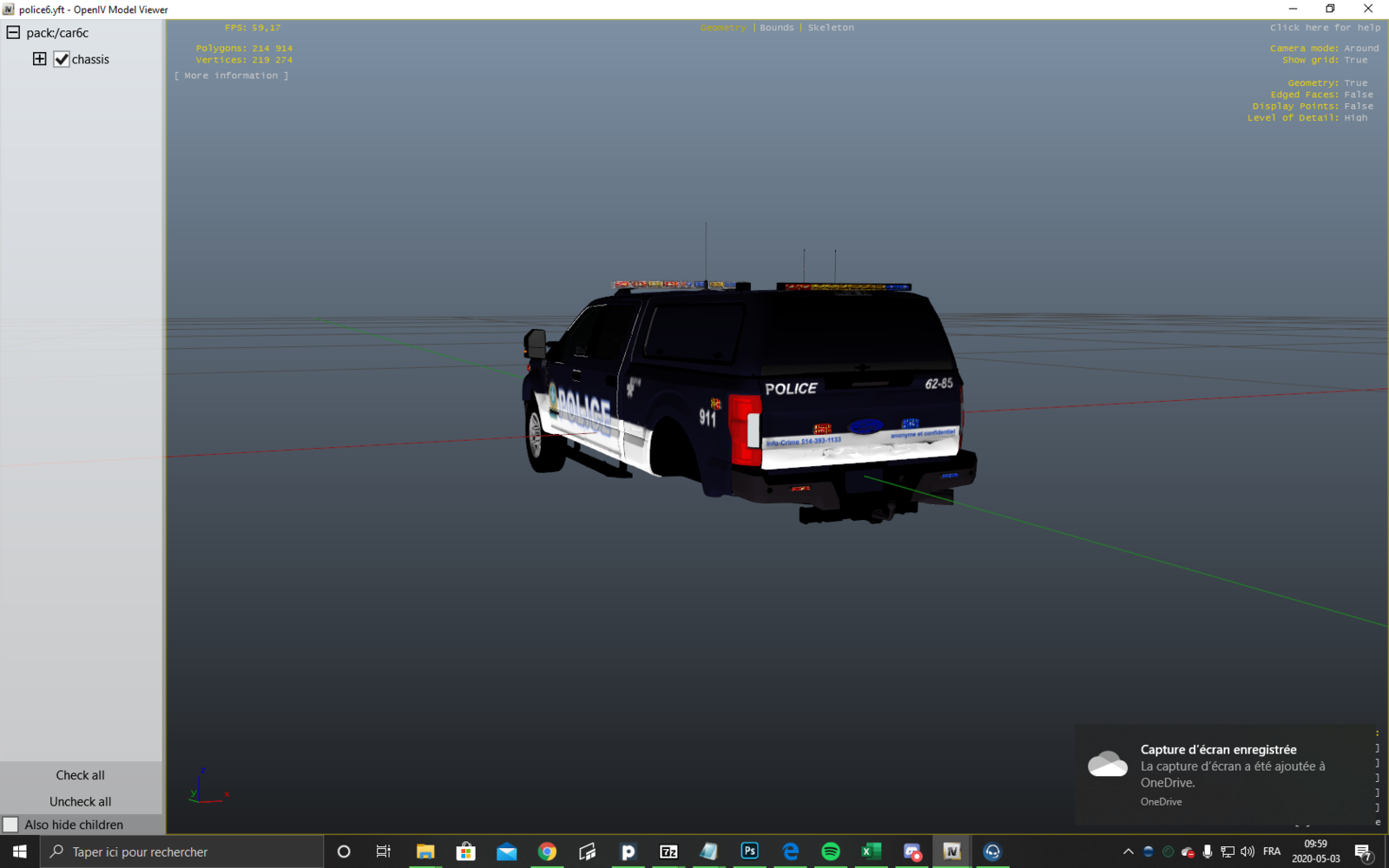Enable the Also hide children checkbox

[11, 825]
